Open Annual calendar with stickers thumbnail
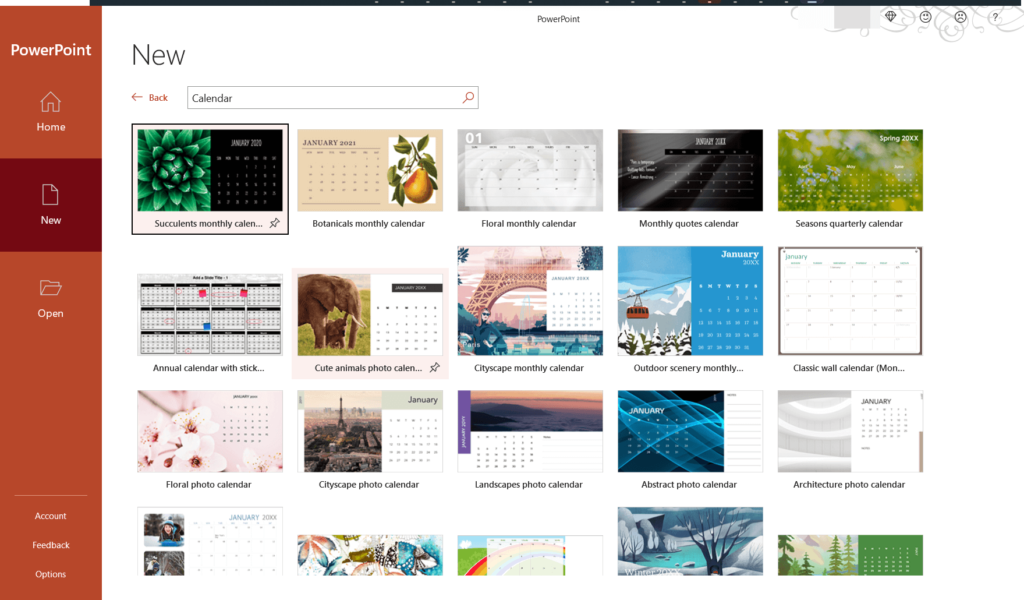The image size is (1024, 600). pyautogui.click(x=210, y=315)
